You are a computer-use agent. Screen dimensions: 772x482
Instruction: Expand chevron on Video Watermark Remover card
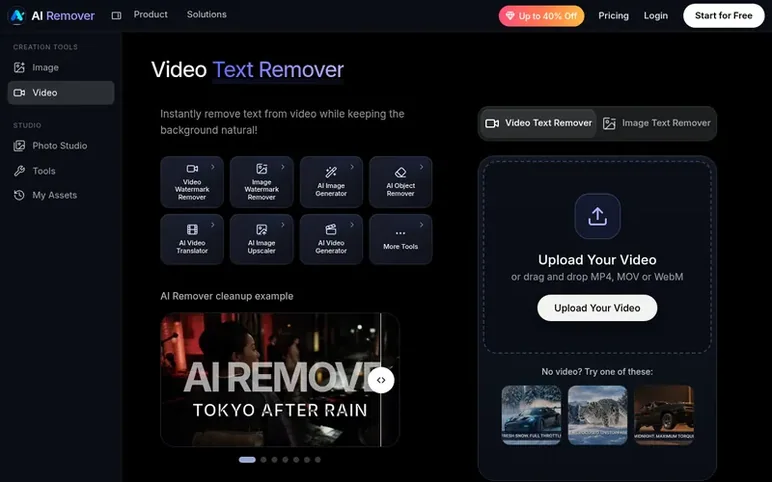click(213, 167)
